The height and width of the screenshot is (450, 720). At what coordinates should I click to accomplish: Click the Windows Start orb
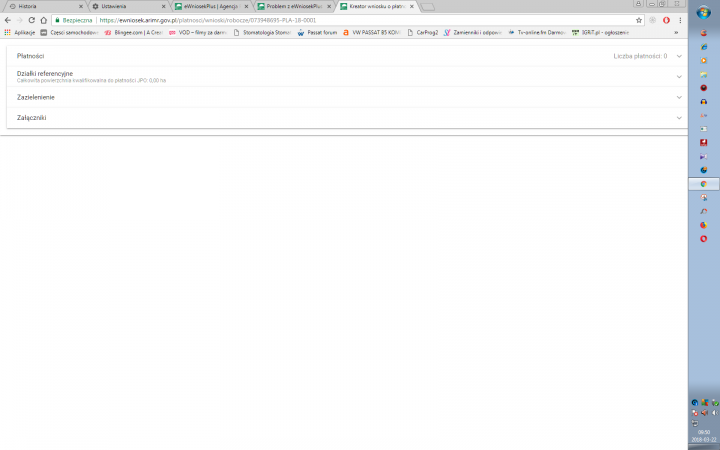tap(704, 13)
